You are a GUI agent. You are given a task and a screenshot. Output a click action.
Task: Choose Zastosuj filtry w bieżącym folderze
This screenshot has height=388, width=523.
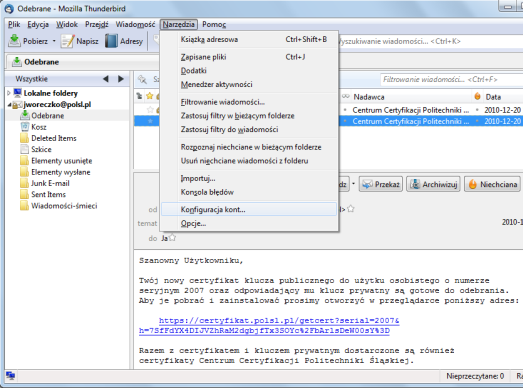click(x=249, y=116)
